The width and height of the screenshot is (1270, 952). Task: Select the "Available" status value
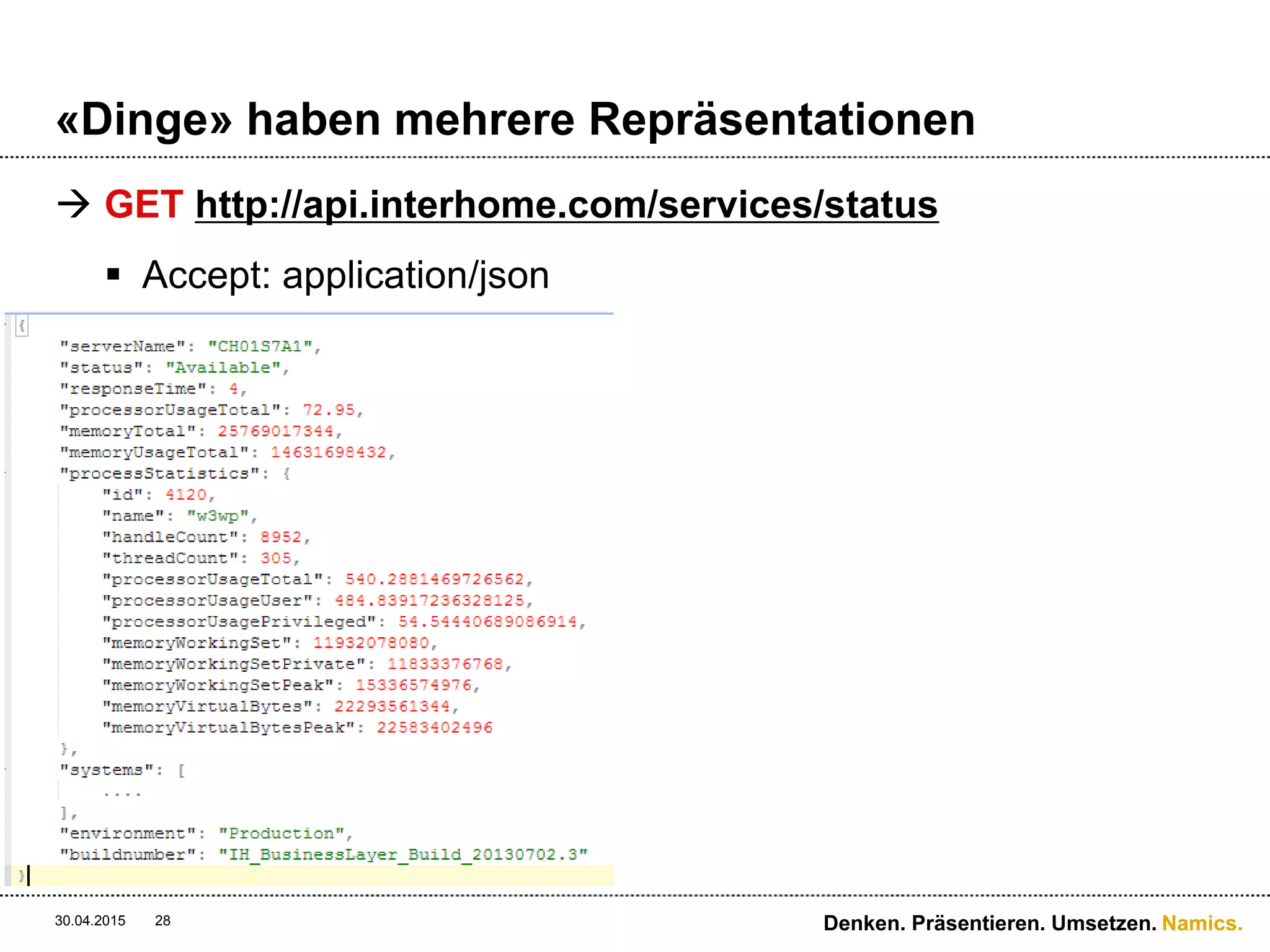click(223, 368)
